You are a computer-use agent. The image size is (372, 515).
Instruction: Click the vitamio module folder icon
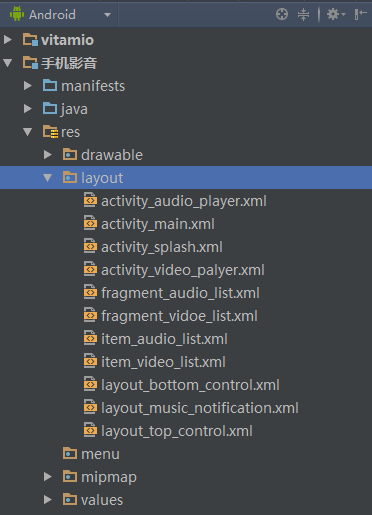(30, 40)
